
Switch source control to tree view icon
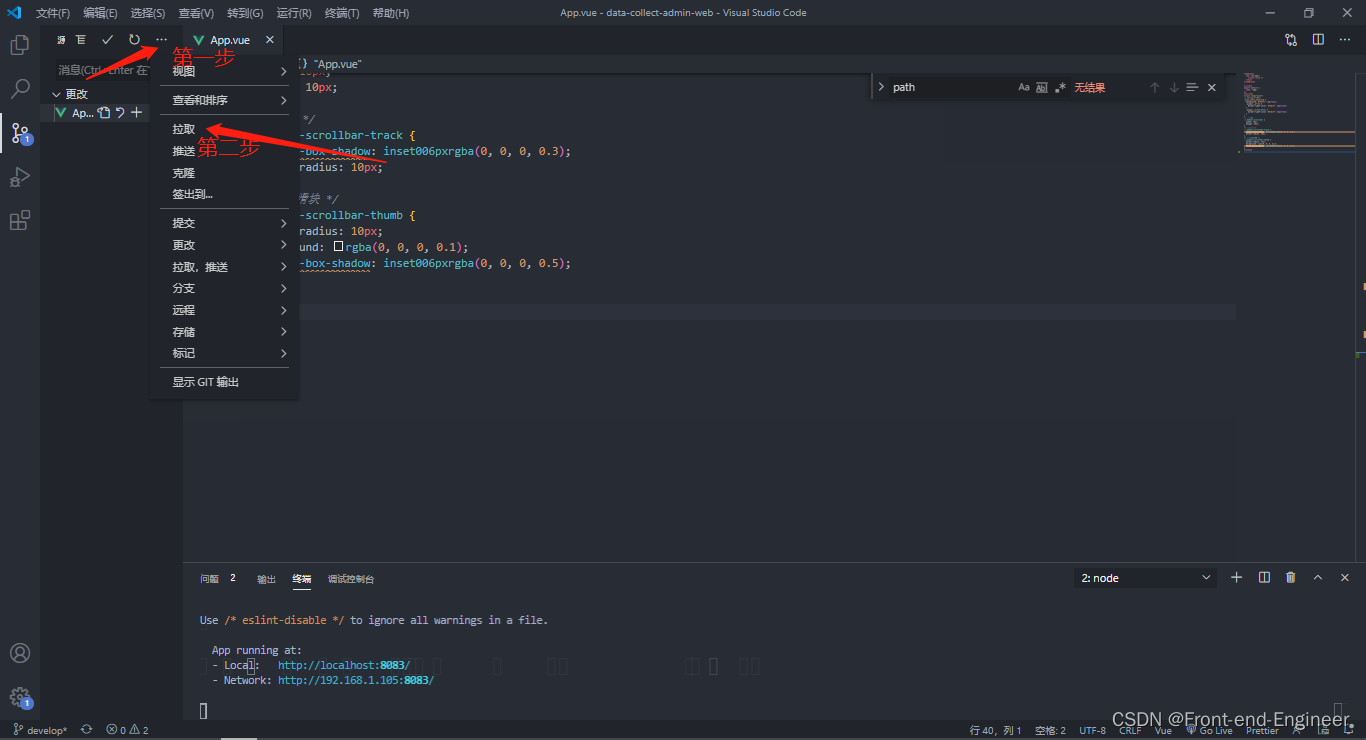coord(81,40)
